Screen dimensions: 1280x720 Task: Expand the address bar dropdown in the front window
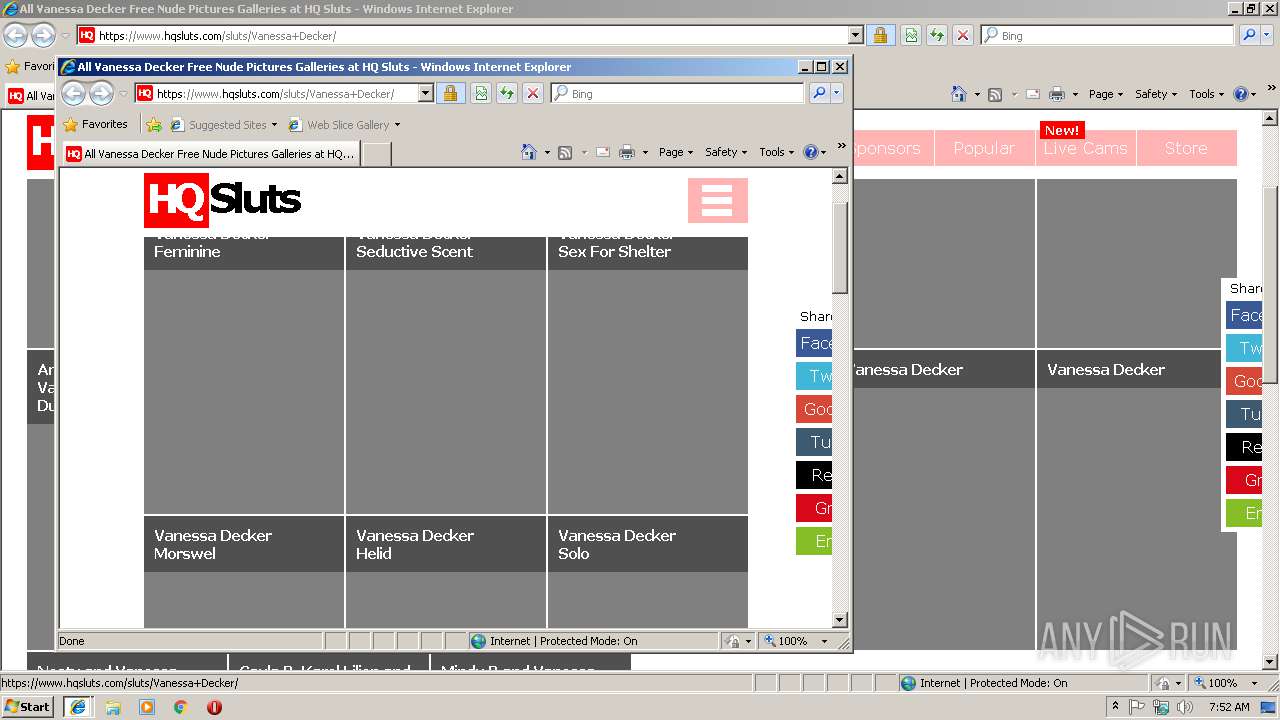coord(425,93)
